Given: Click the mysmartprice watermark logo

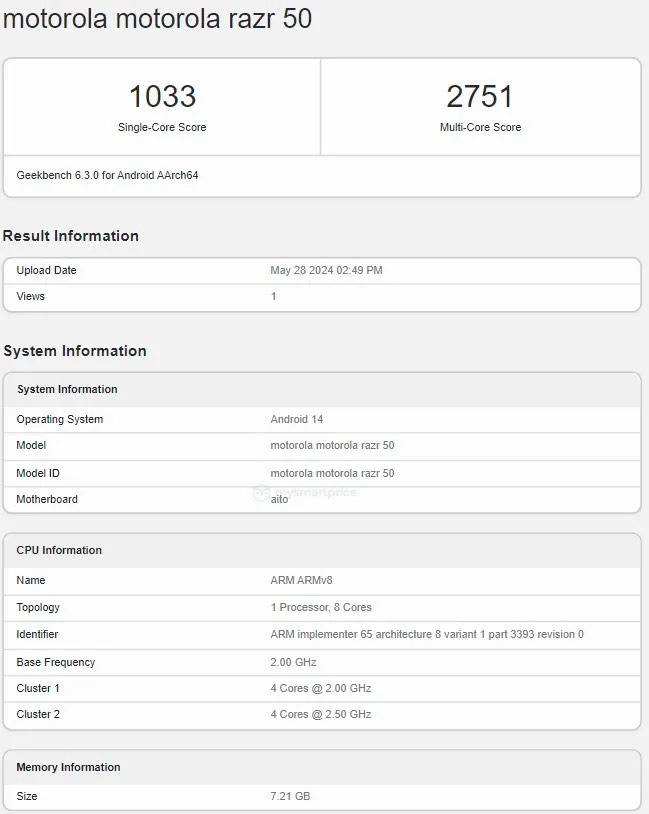Looking at the screenshot, I should [305, 492].
